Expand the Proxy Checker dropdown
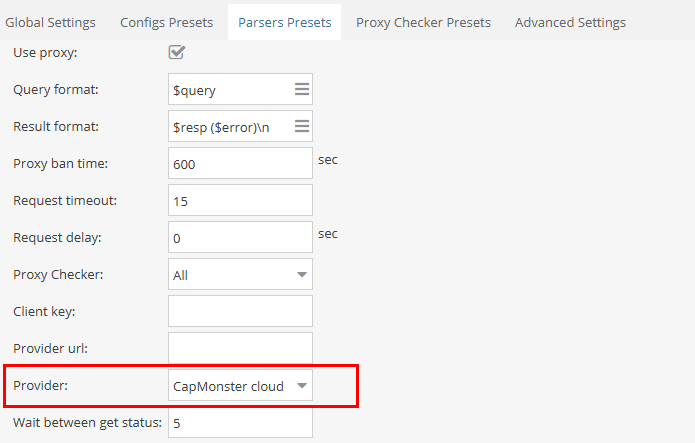 (x=240, y=274)
